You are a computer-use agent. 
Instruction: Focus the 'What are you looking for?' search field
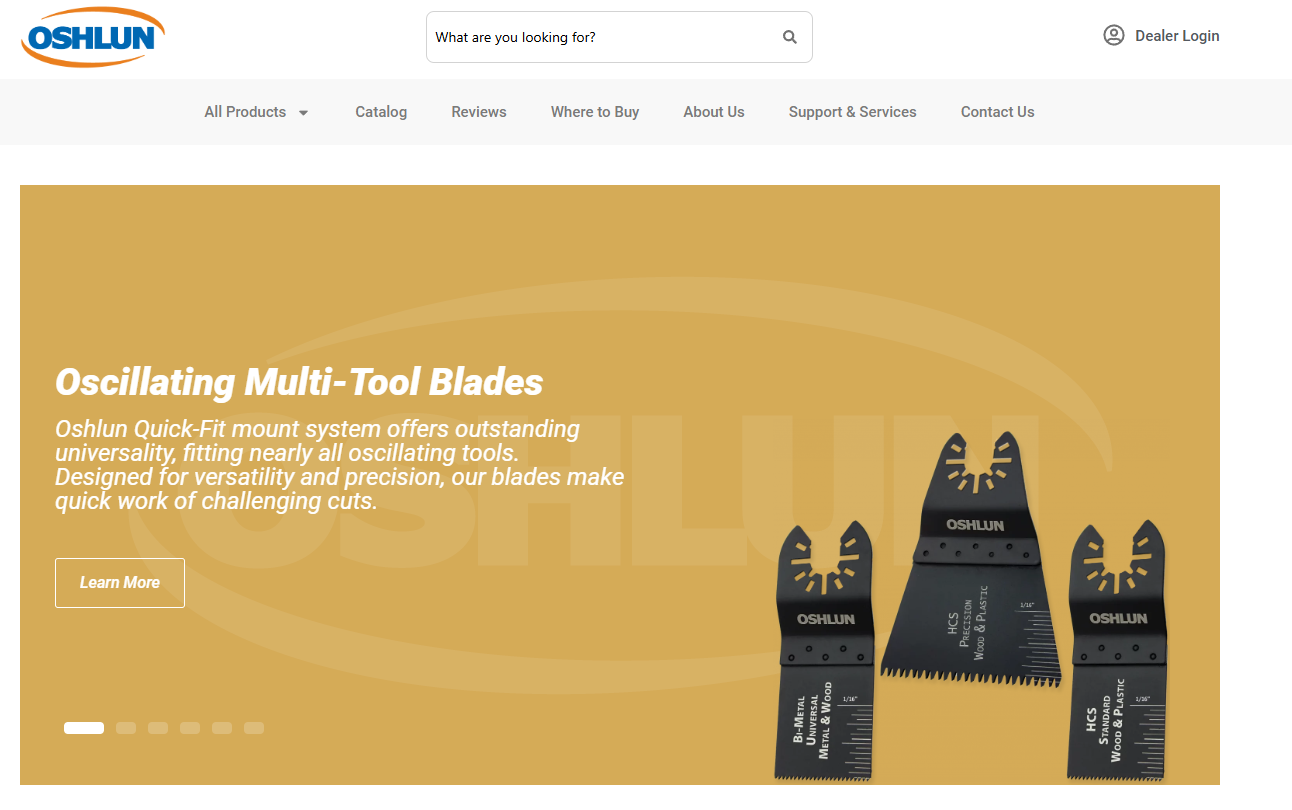coord(600,37)
